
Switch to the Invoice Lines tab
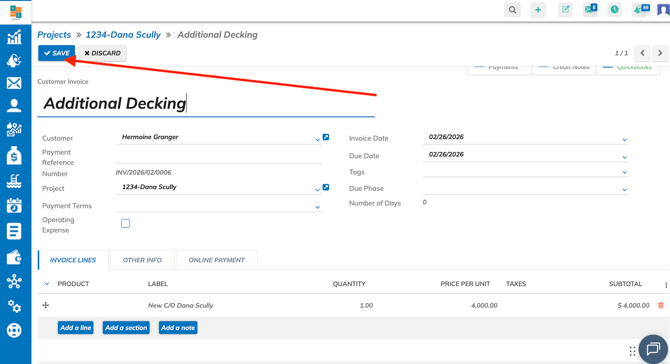pos(73,260)
